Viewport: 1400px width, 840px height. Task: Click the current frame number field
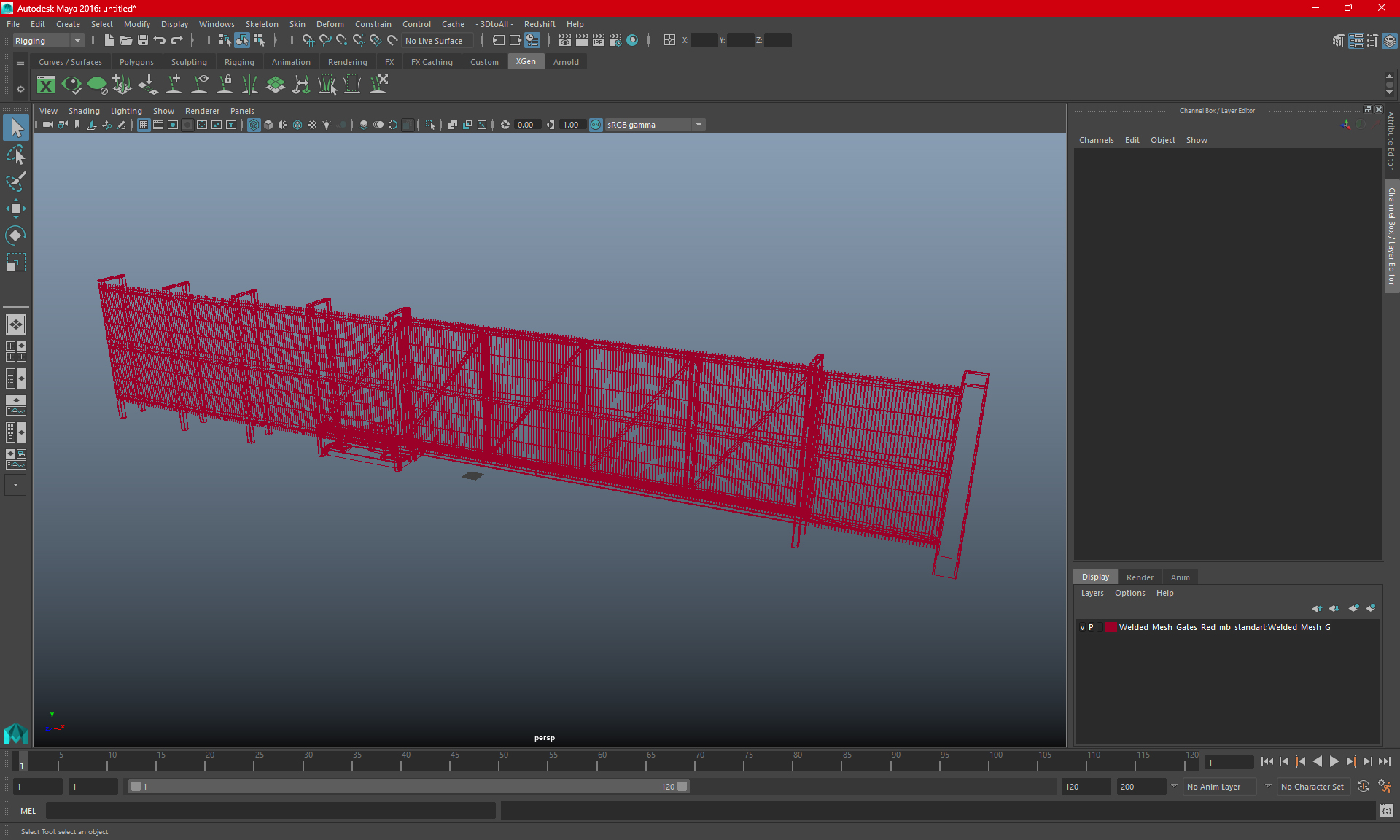pyautogui.click(x=1229, y=763)
